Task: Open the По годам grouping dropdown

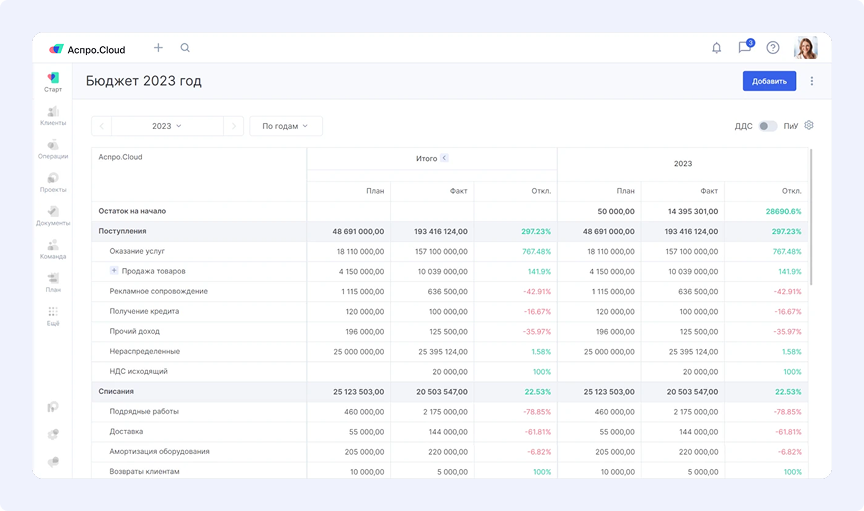Action: click(285, 126)
